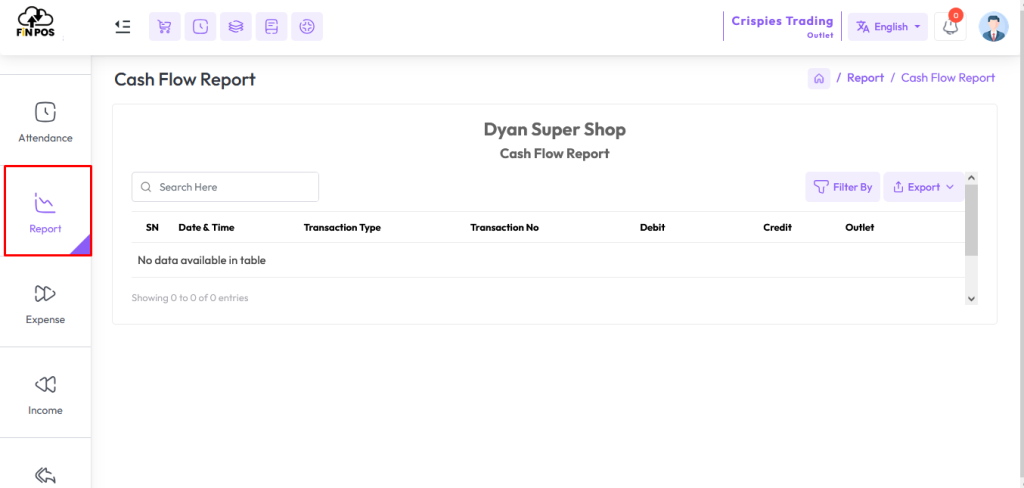Open Income section in sidebar
Image resolution: width=1024 pixels, height=488 pixels.
point(45,395)
